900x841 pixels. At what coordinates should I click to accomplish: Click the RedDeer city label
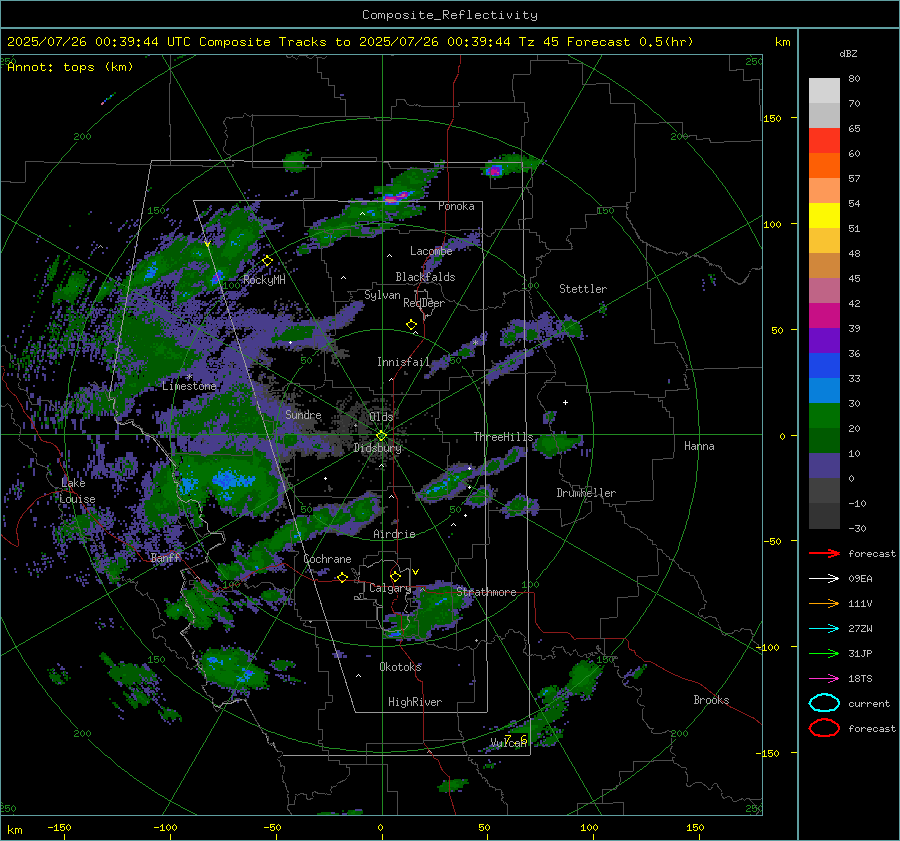424,303
